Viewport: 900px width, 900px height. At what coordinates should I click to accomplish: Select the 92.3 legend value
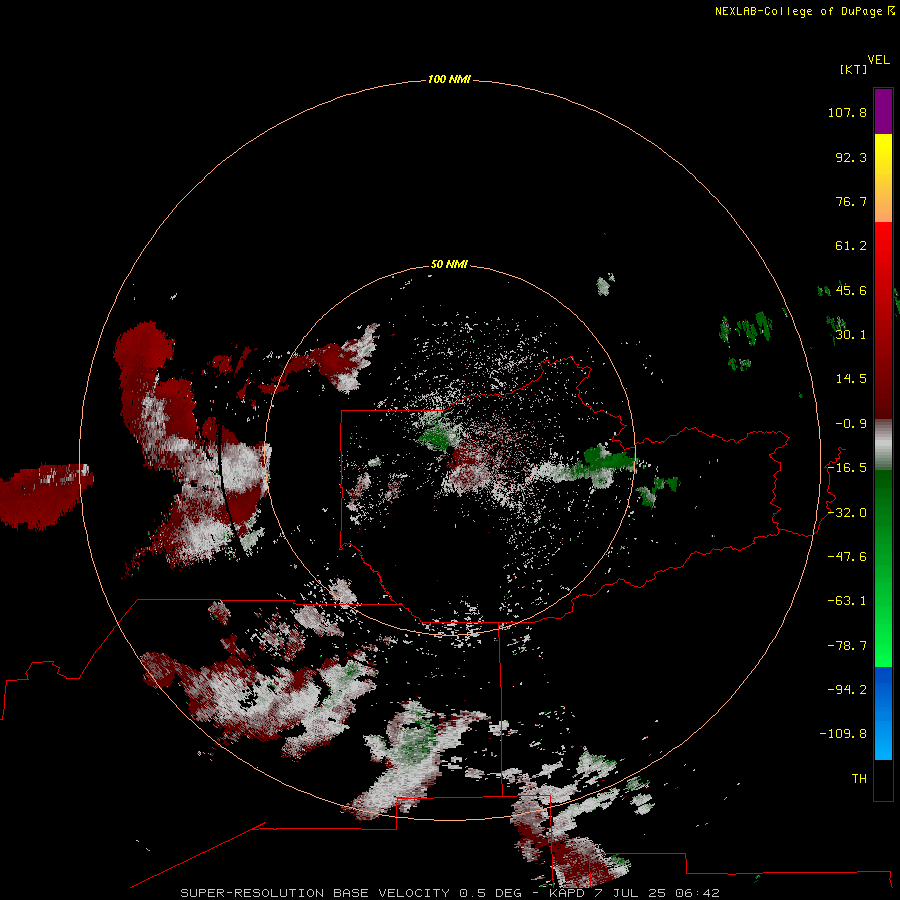[x=851, y=157]
